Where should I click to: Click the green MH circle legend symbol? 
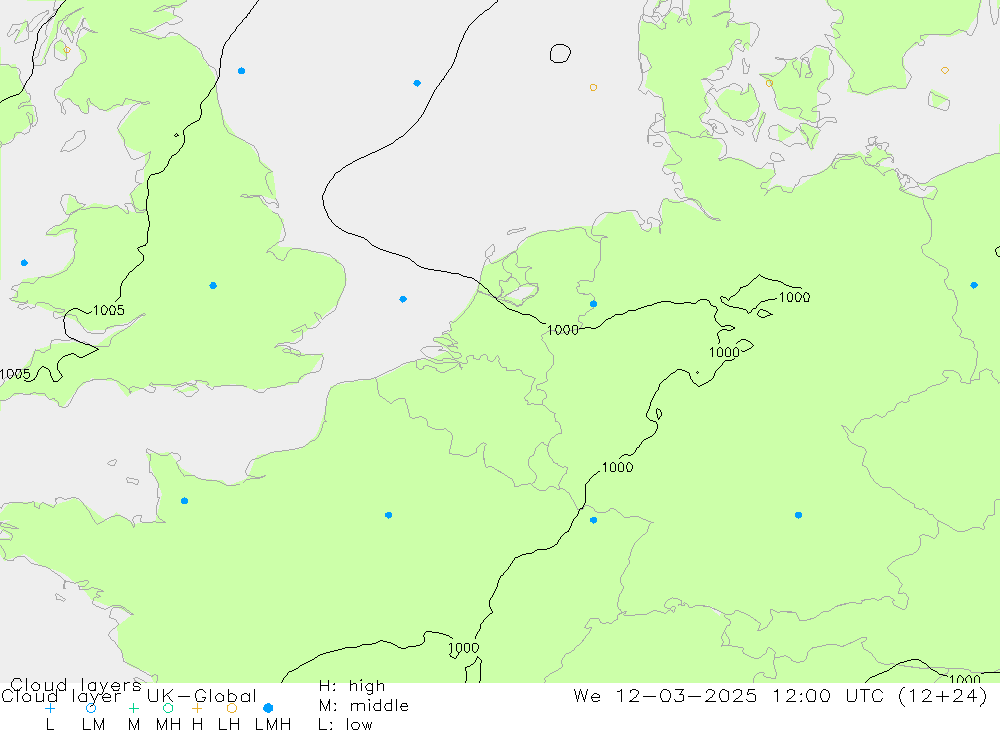click(x=168, y=708)
